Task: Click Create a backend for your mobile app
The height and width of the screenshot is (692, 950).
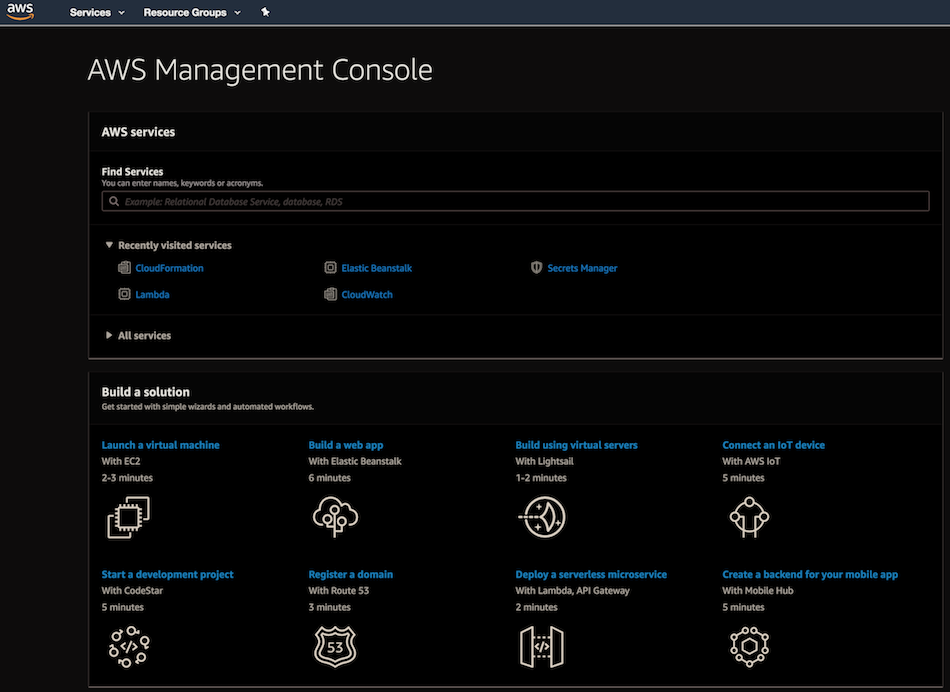Action: point(810,574)
